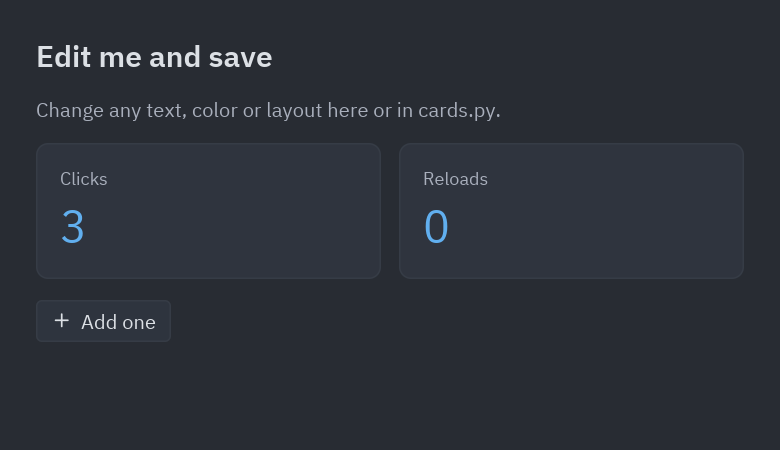Click the word 'any' in the description

[x=125, y=111]
